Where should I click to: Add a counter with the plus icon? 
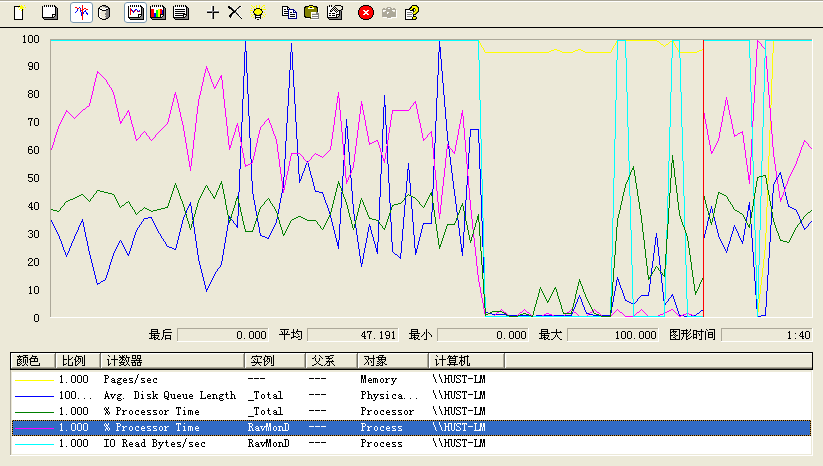(x=212, y=12)
